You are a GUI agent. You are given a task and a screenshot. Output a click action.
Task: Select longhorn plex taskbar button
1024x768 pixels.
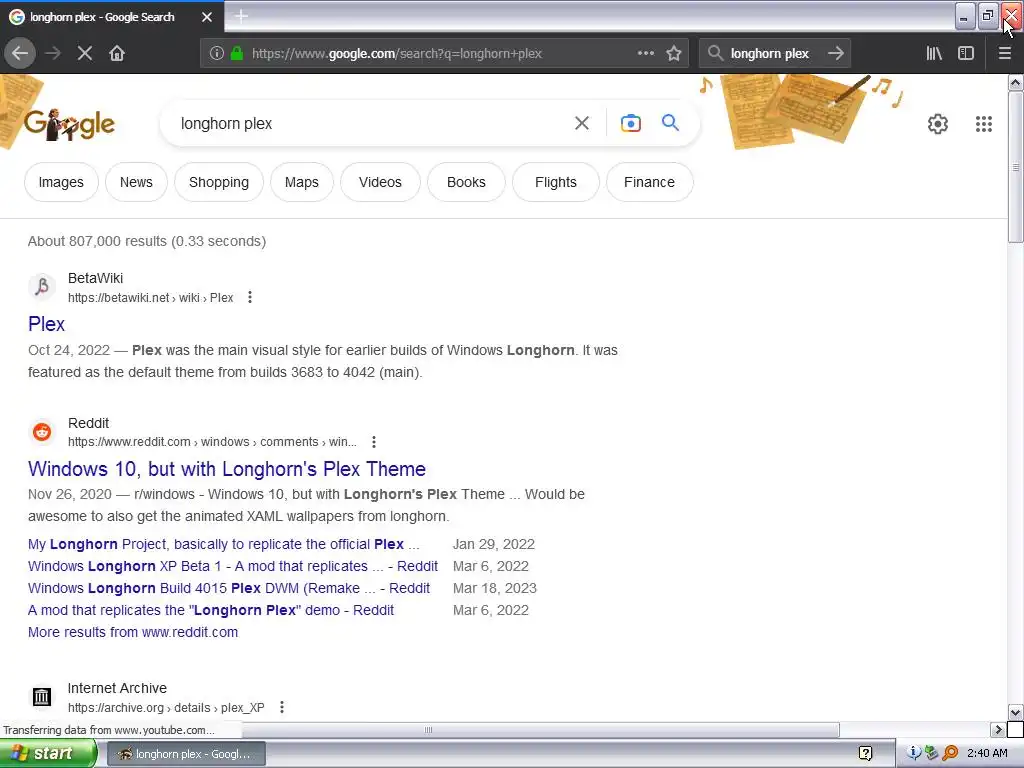click(185, 754)
